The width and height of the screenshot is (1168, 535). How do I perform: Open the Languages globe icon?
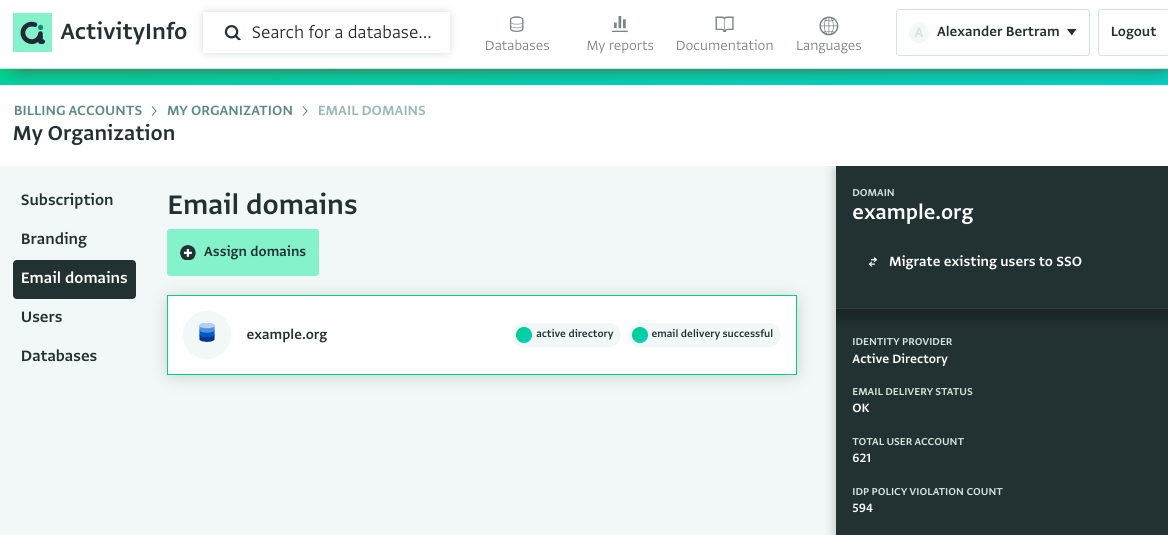tap(828, 25)
